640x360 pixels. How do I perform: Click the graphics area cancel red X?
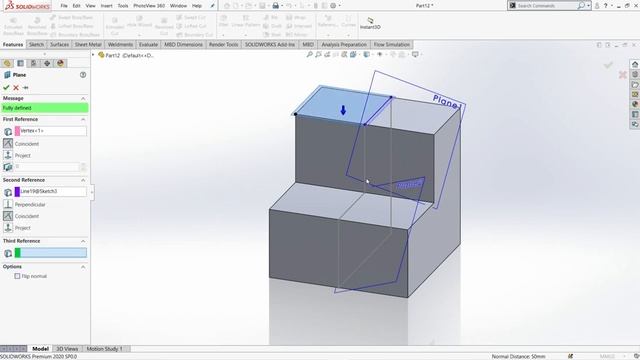pos(622,75)
